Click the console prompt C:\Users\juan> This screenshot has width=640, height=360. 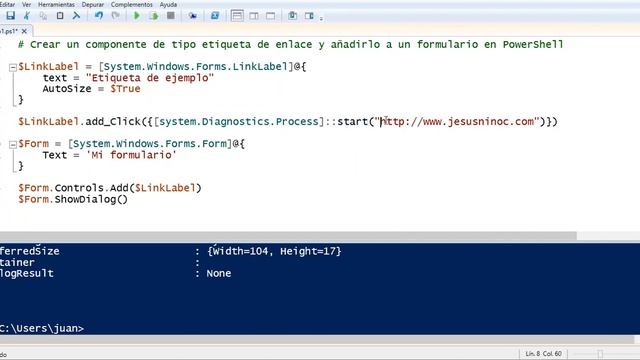click(x=42, y=329)
